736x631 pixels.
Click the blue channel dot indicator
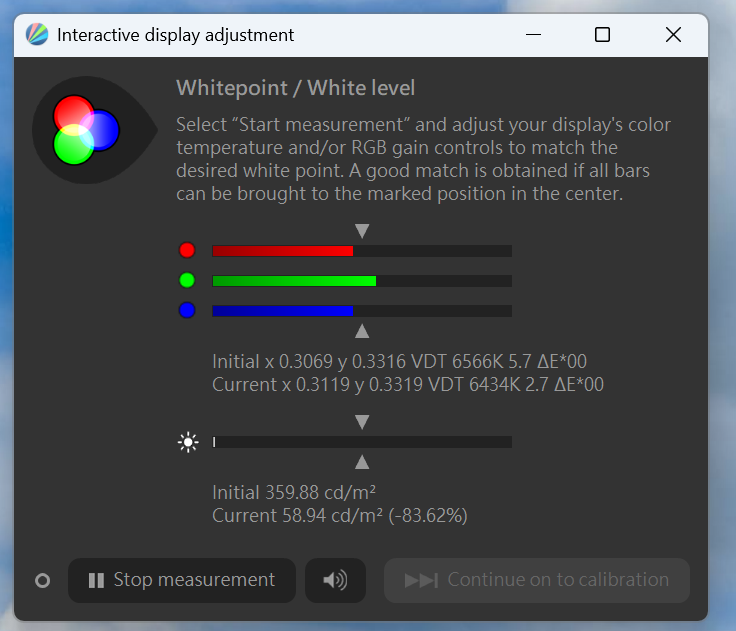[x=187, y=310]
